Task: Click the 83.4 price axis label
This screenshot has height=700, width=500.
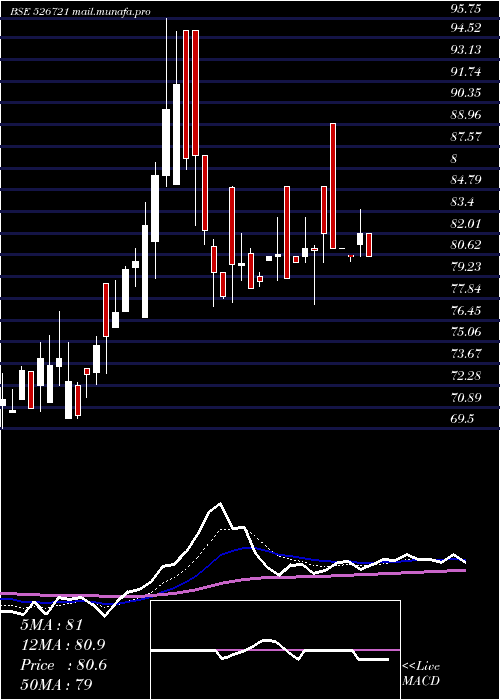Action: tap(462, 202)
